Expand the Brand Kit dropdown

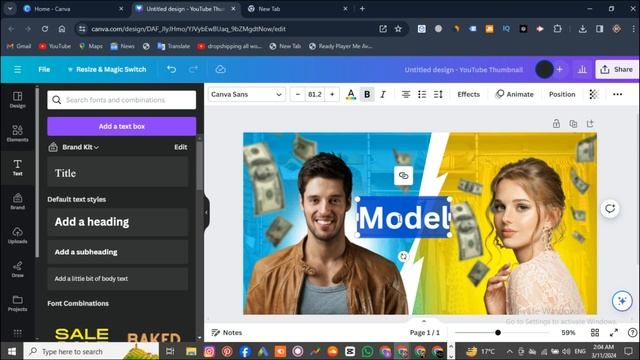point(80,147)
